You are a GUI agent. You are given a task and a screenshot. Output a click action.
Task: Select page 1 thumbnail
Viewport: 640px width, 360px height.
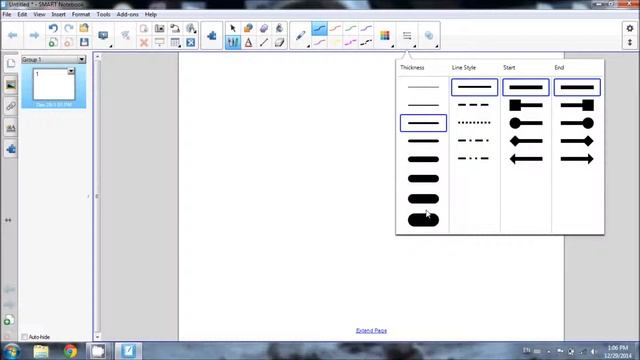tap(54, 84)
